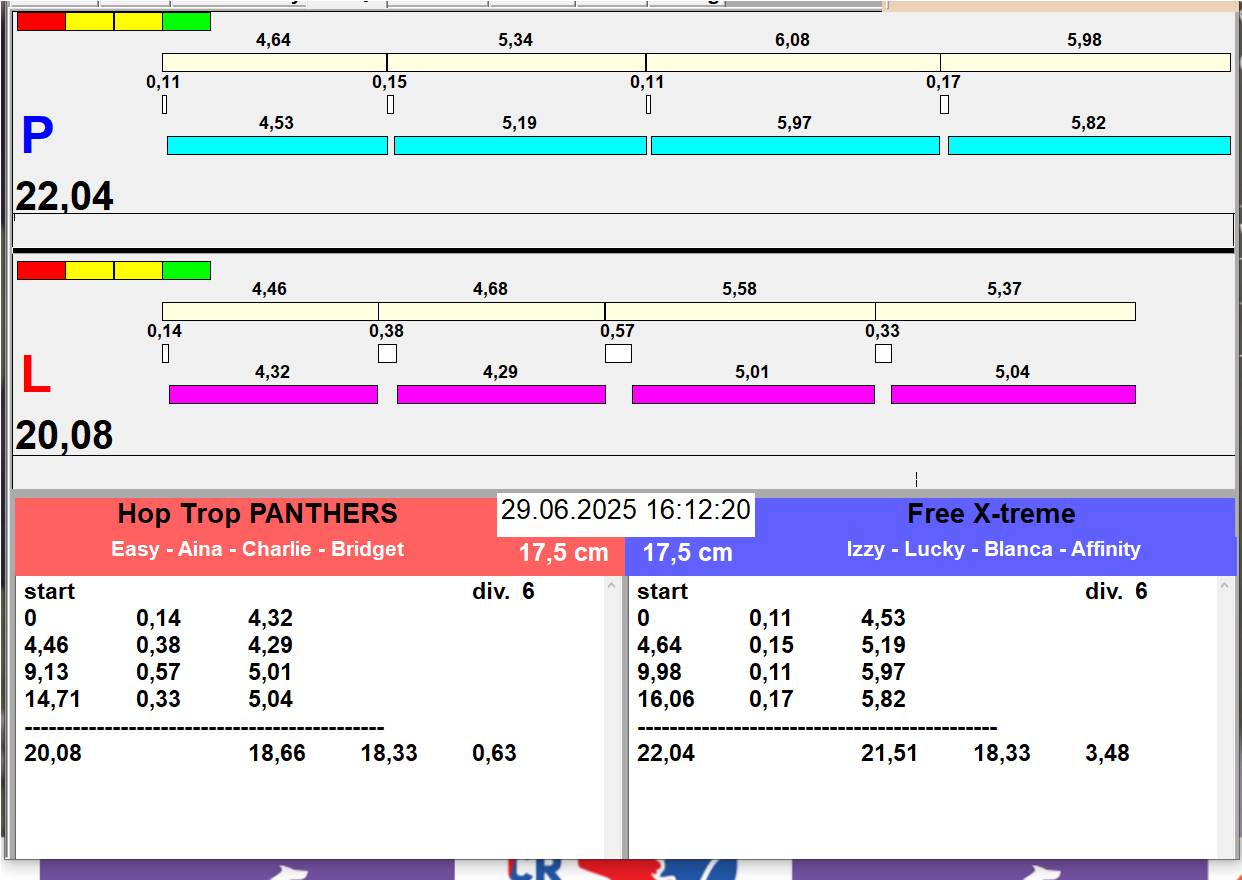The width and height of the screenshot is (1242, 880).
Task: Select the Hop Trop PANTHERS team header
Action: (x=257, y=514)
